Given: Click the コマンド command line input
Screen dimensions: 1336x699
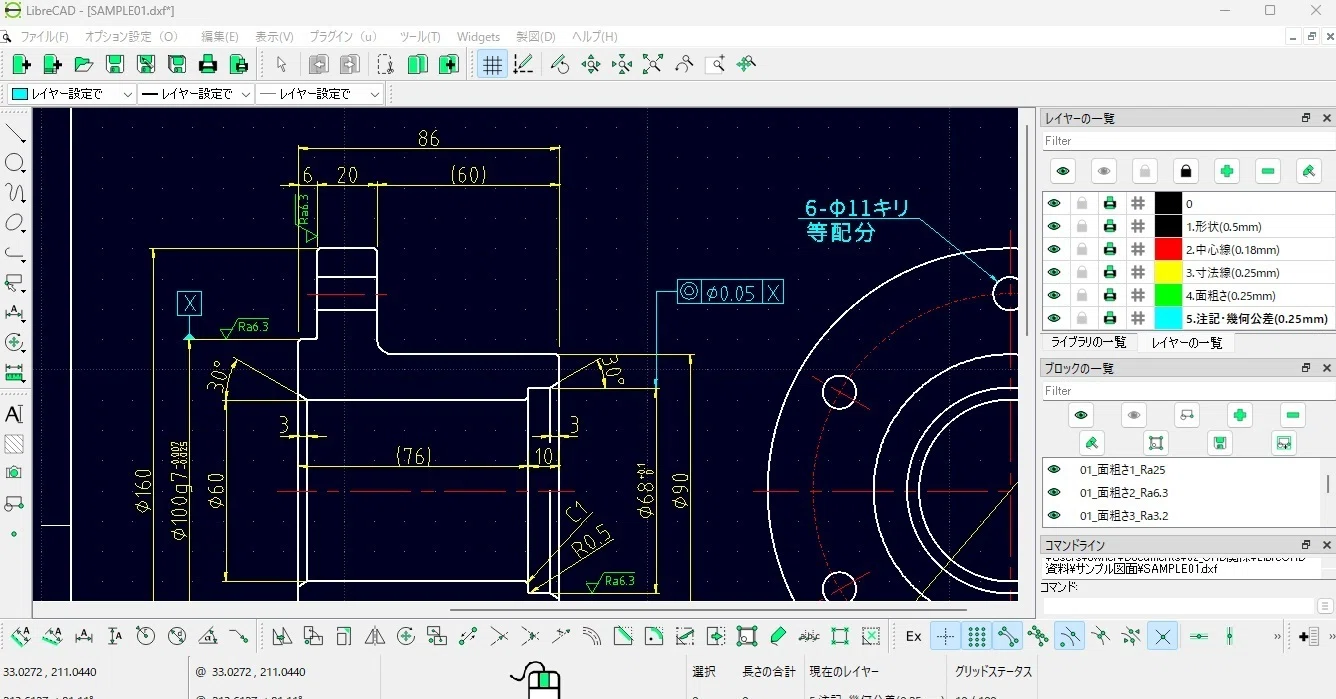Looking at the screenshot, I should click(x=1178, y=606).
